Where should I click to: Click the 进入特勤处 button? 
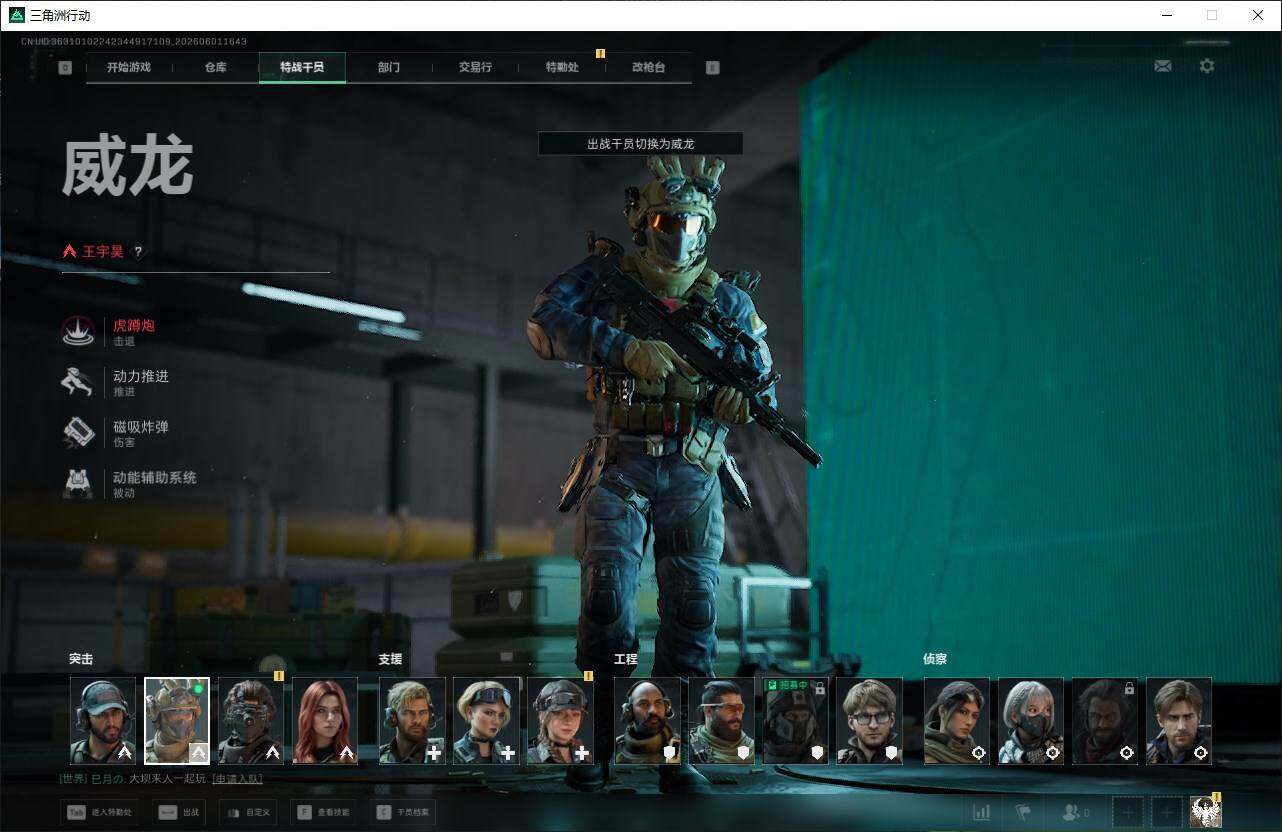tap(99, 812)
